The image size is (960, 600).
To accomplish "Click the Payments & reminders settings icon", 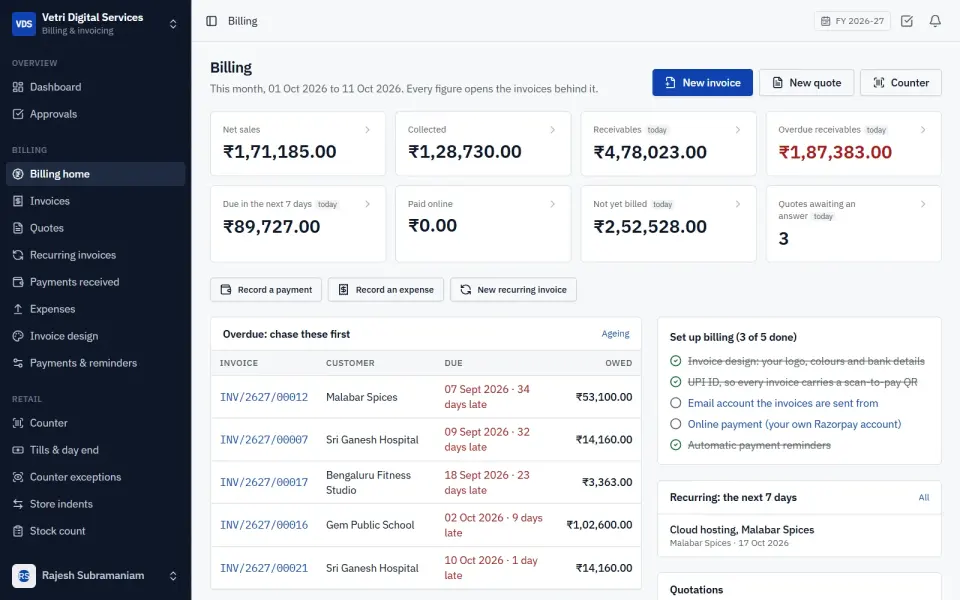I will (x=18, y=362).
